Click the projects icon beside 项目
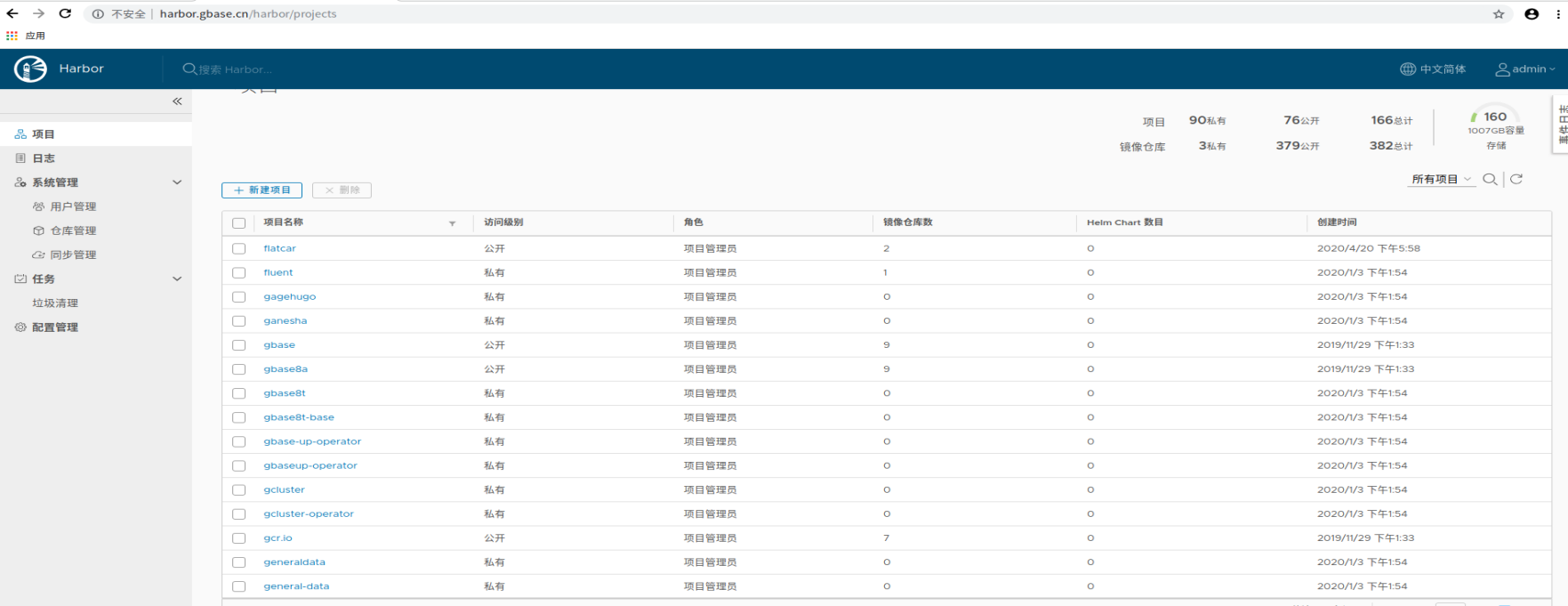 coord(20,134)
